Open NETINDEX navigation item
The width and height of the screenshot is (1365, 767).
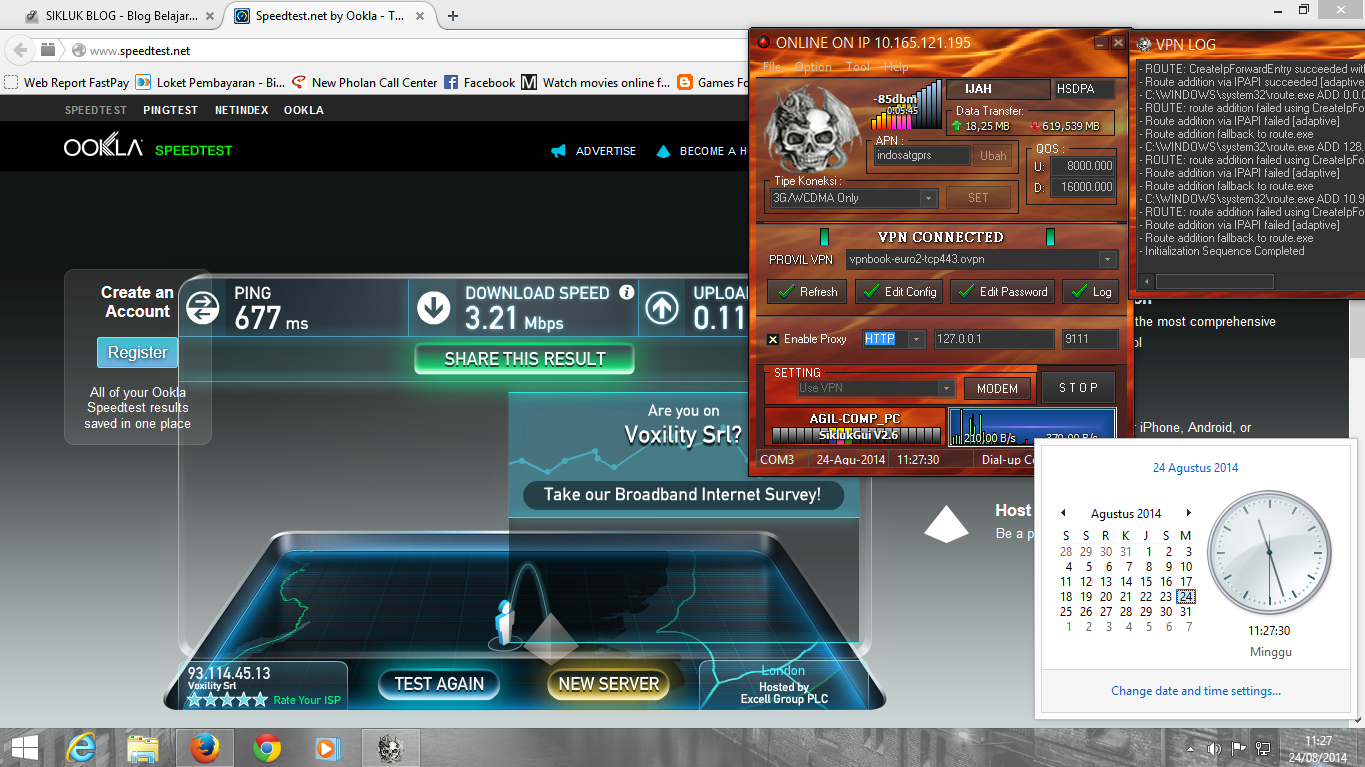(x=241, y=110)
